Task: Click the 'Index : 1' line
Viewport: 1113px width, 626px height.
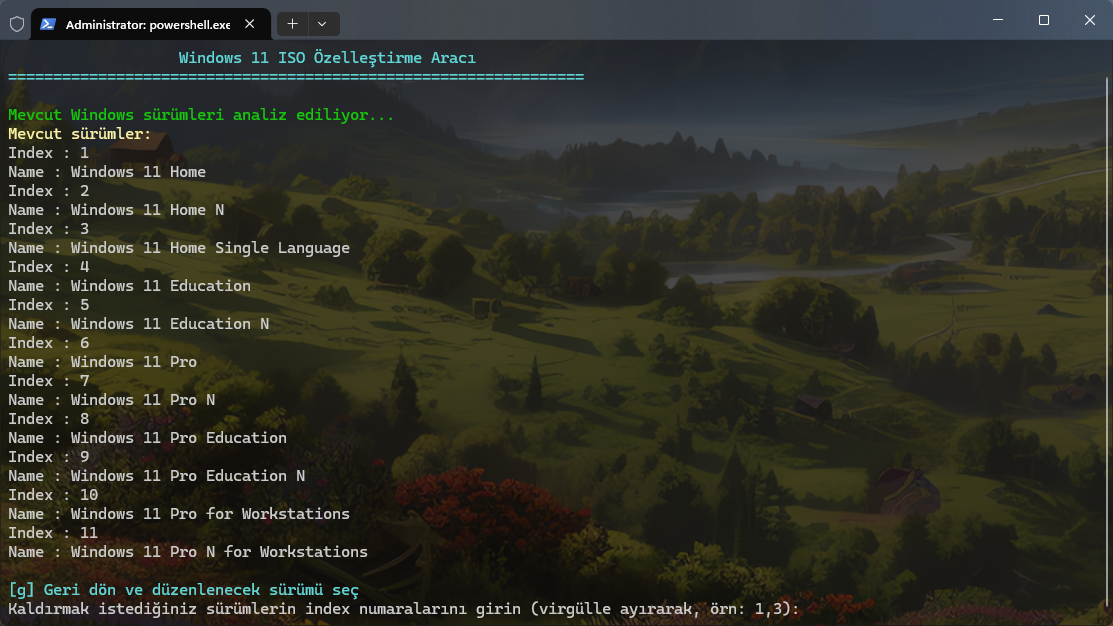Action: tap(48, 153)
